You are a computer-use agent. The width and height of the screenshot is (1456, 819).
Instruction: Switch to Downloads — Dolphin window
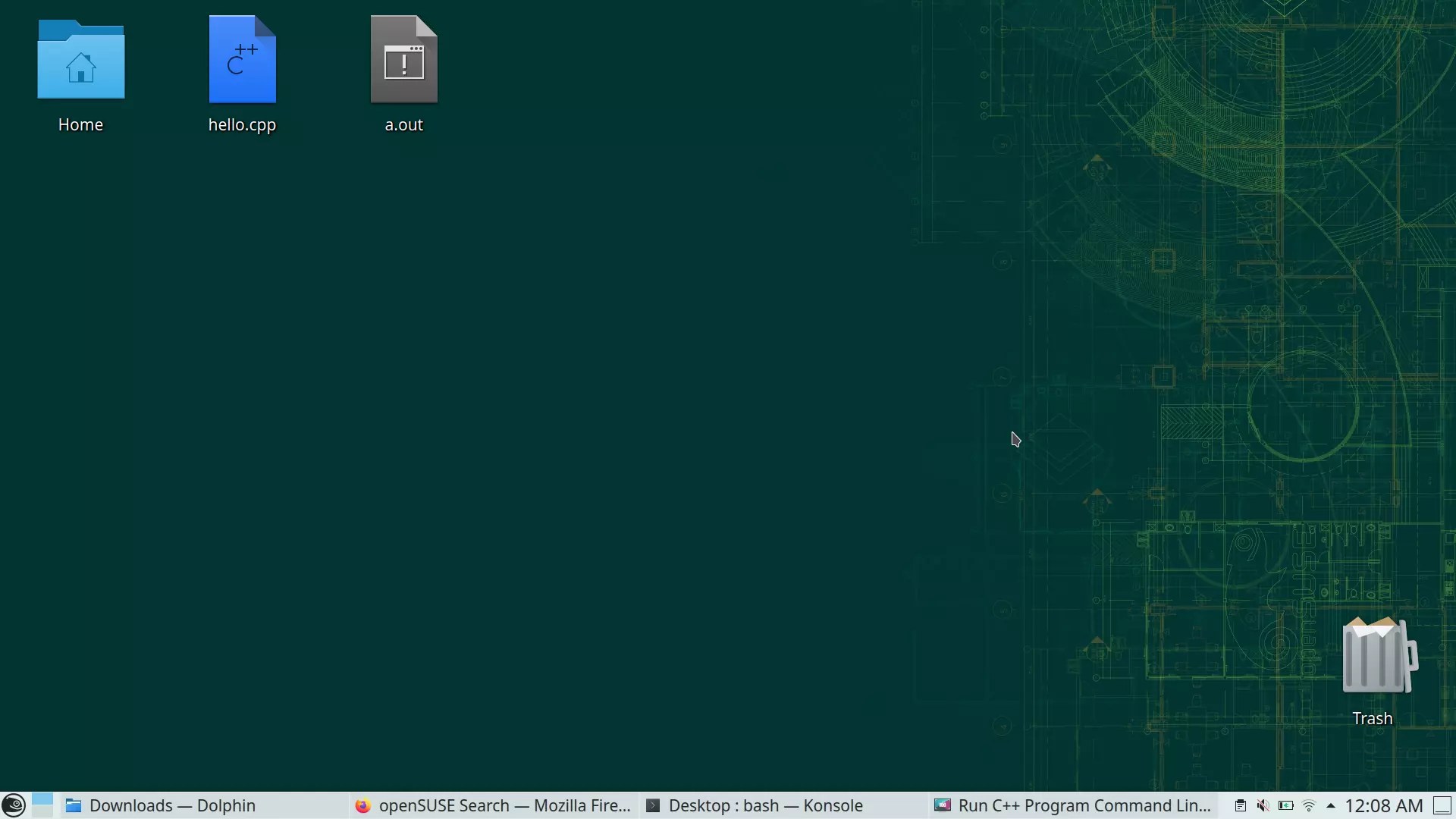[x=161, y=805]
